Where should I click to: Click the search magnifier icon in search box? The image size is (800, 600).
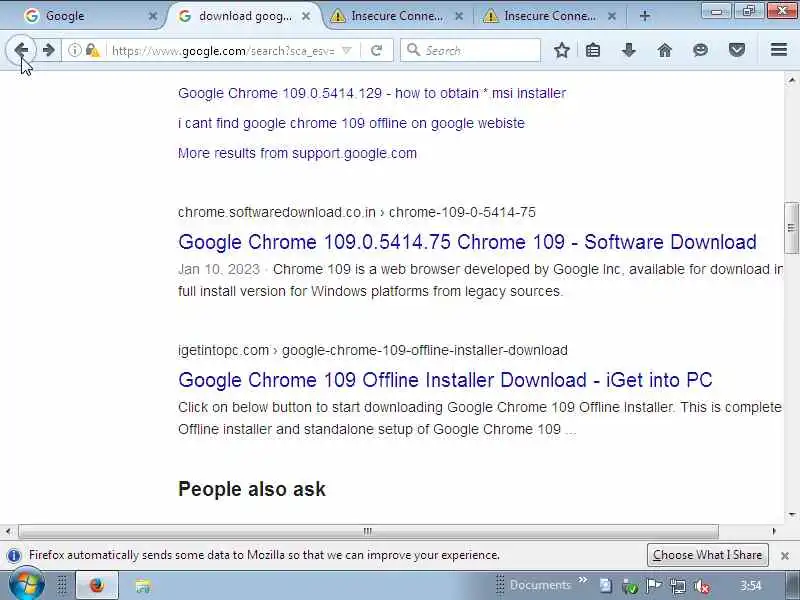[413, 50]
